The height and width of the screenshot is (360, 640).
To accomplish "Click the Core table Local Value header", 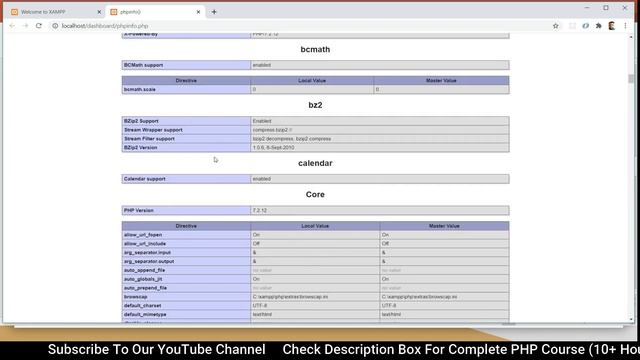I will click(315, 226).
